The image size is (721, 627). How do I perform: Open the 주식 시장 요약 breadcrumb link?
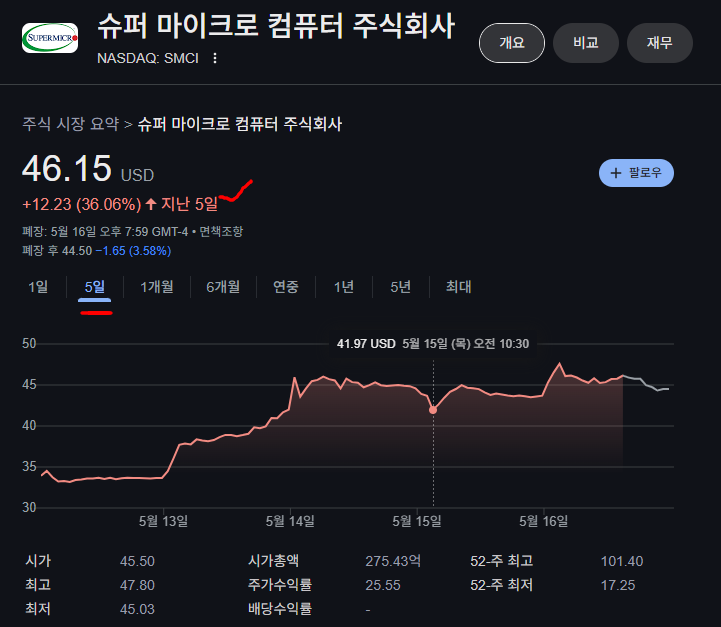pos(71,124)
